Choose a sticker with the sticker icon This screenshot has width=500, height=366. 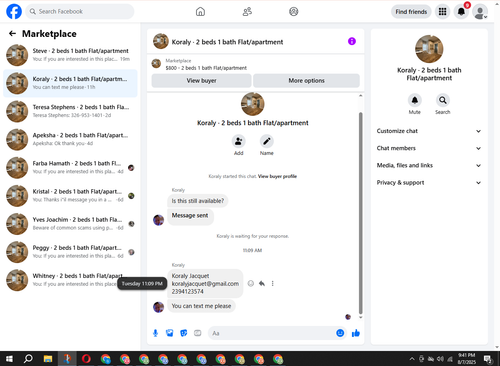[x=184, y=333]
